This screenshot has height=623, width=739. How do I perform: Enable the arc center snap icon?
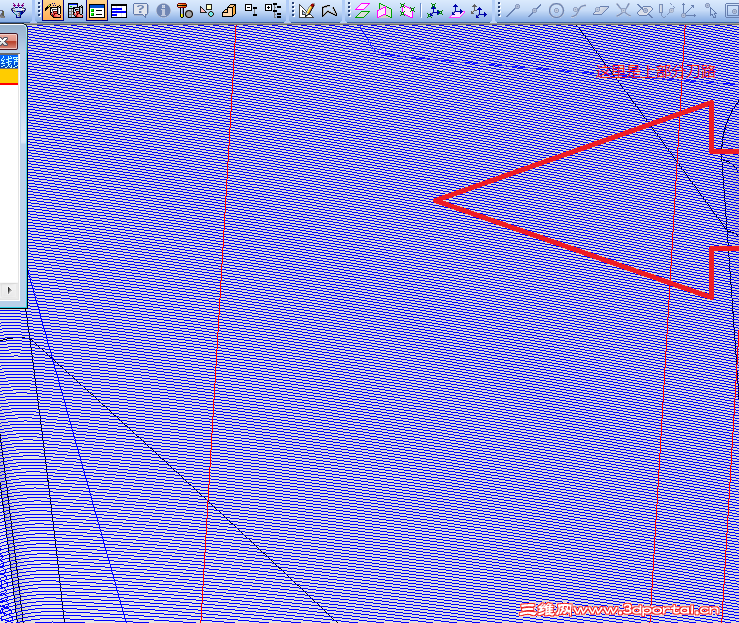click(557, 10)
